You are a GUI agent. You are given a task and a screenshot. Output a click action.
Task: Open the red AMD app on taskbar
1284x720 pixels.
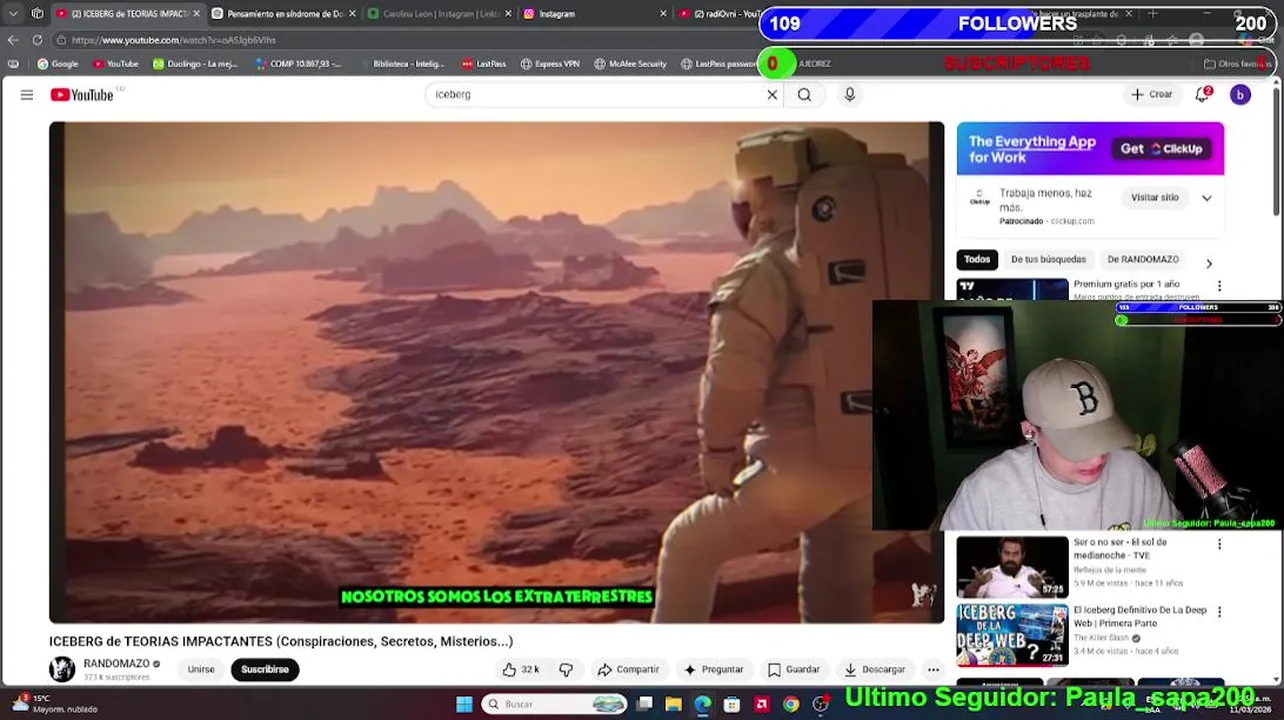(762, 704)
